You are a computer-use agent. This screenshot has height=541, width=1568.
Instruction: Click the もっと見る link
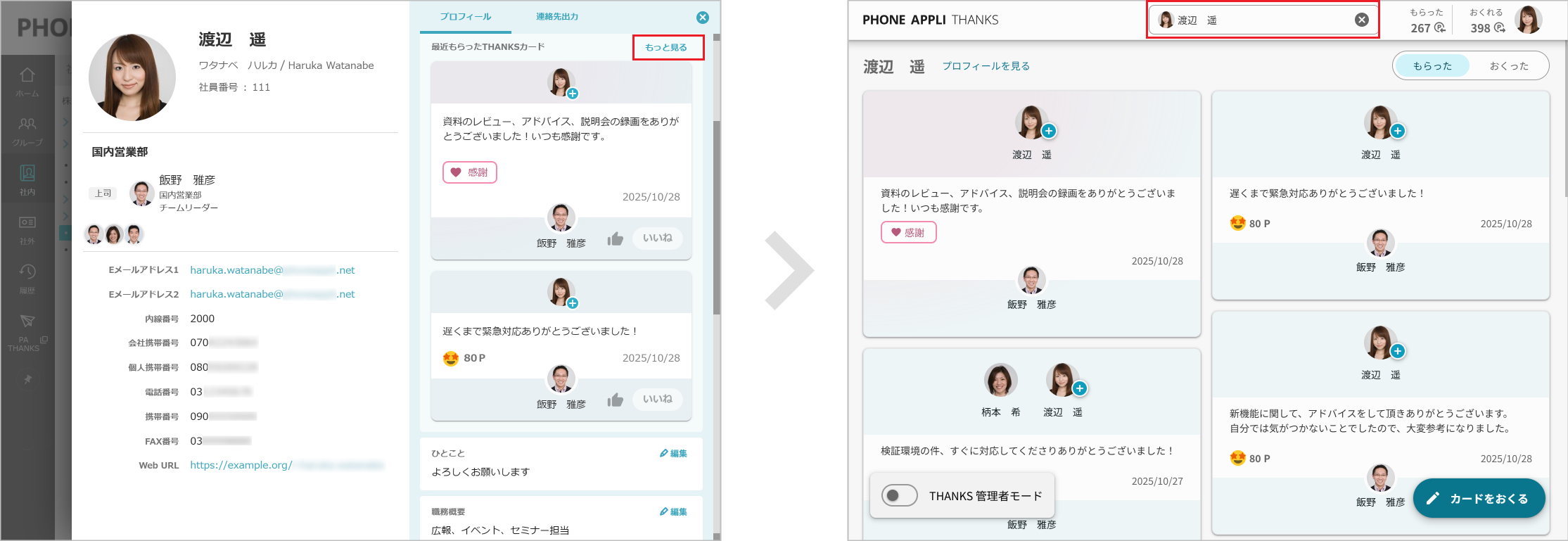[666, 47]
